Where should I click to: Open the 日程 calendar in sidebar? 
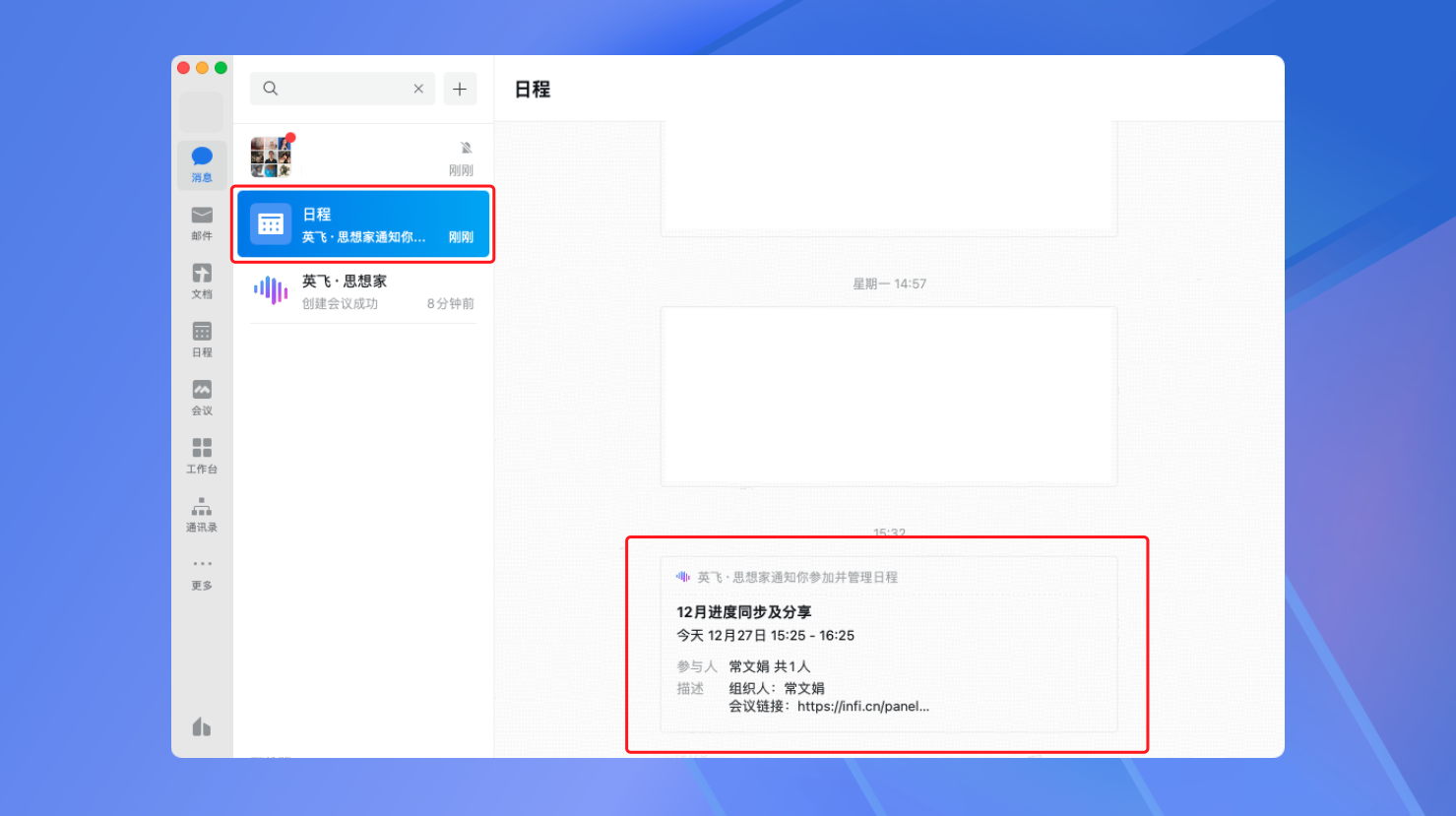(x=202, y=340)
